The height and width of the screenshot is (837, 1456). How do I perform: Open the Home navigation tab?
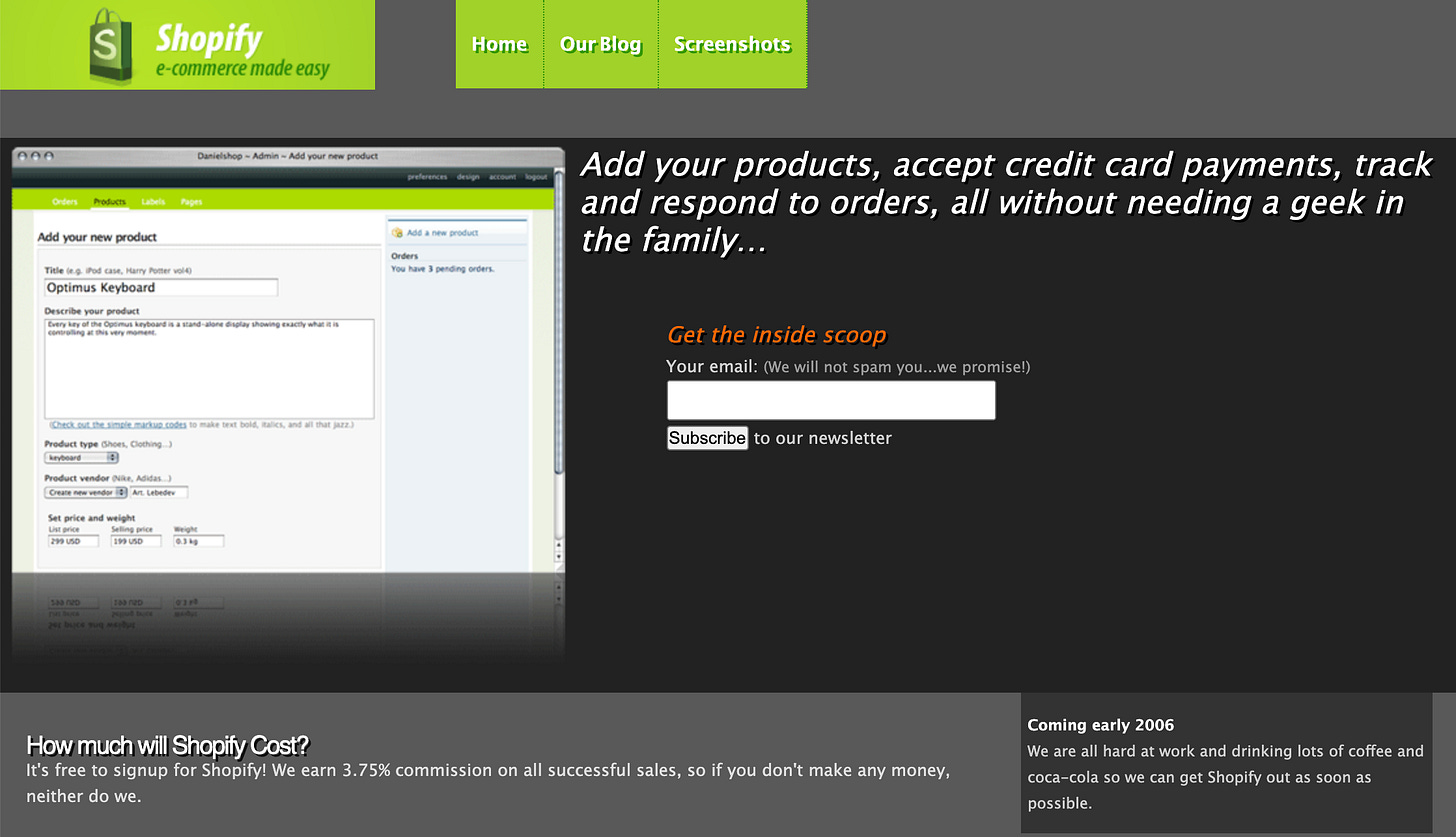(500, 44)
